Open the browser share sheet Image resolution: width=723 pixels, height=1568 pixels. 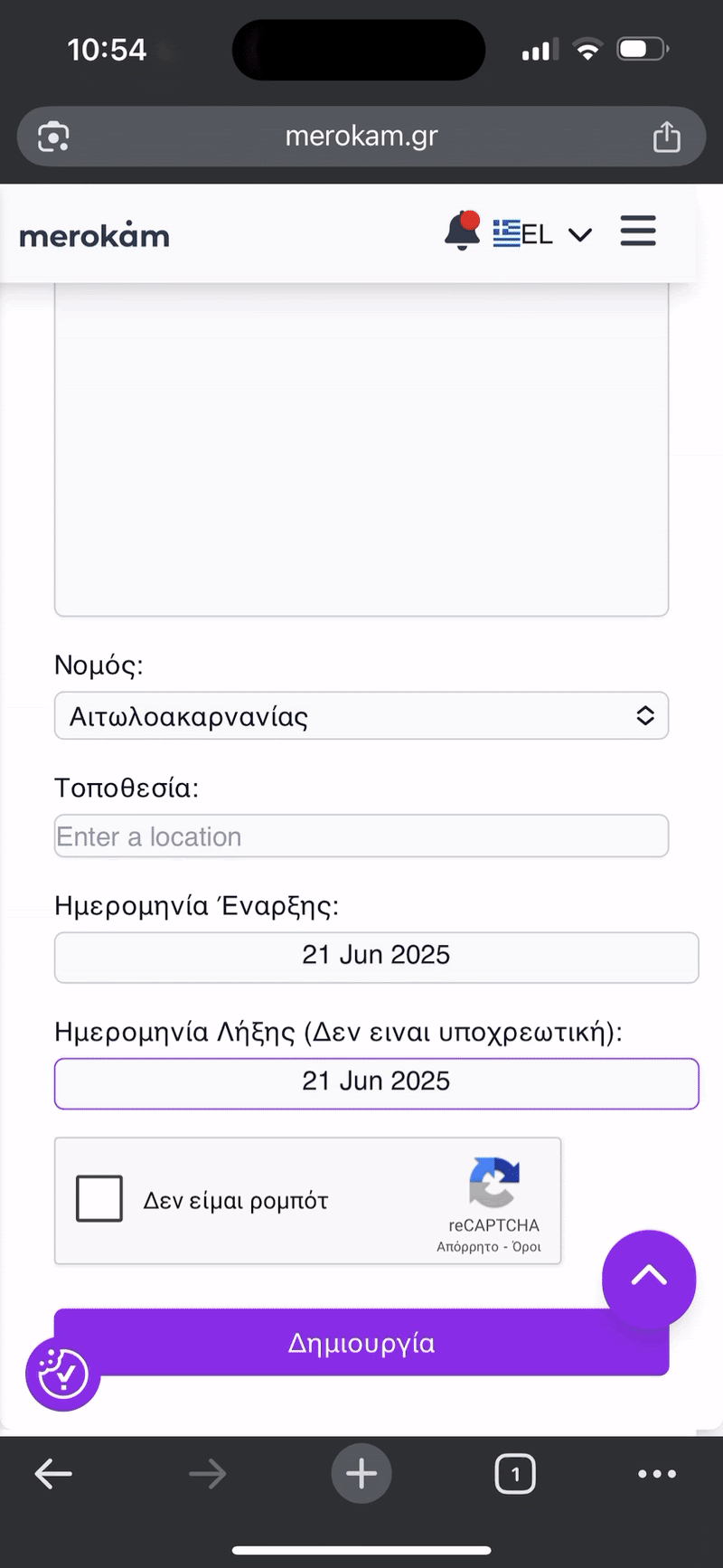[x=666, y=136]
